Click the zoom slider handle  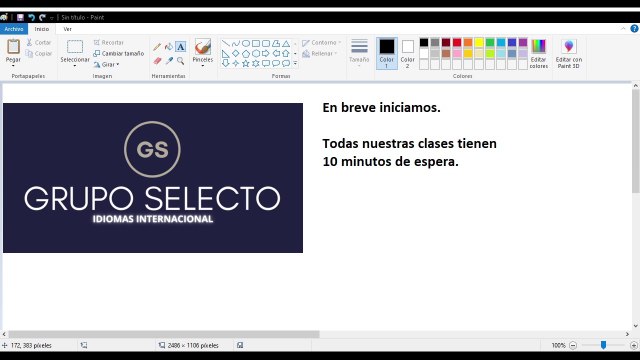coord(603,345)
